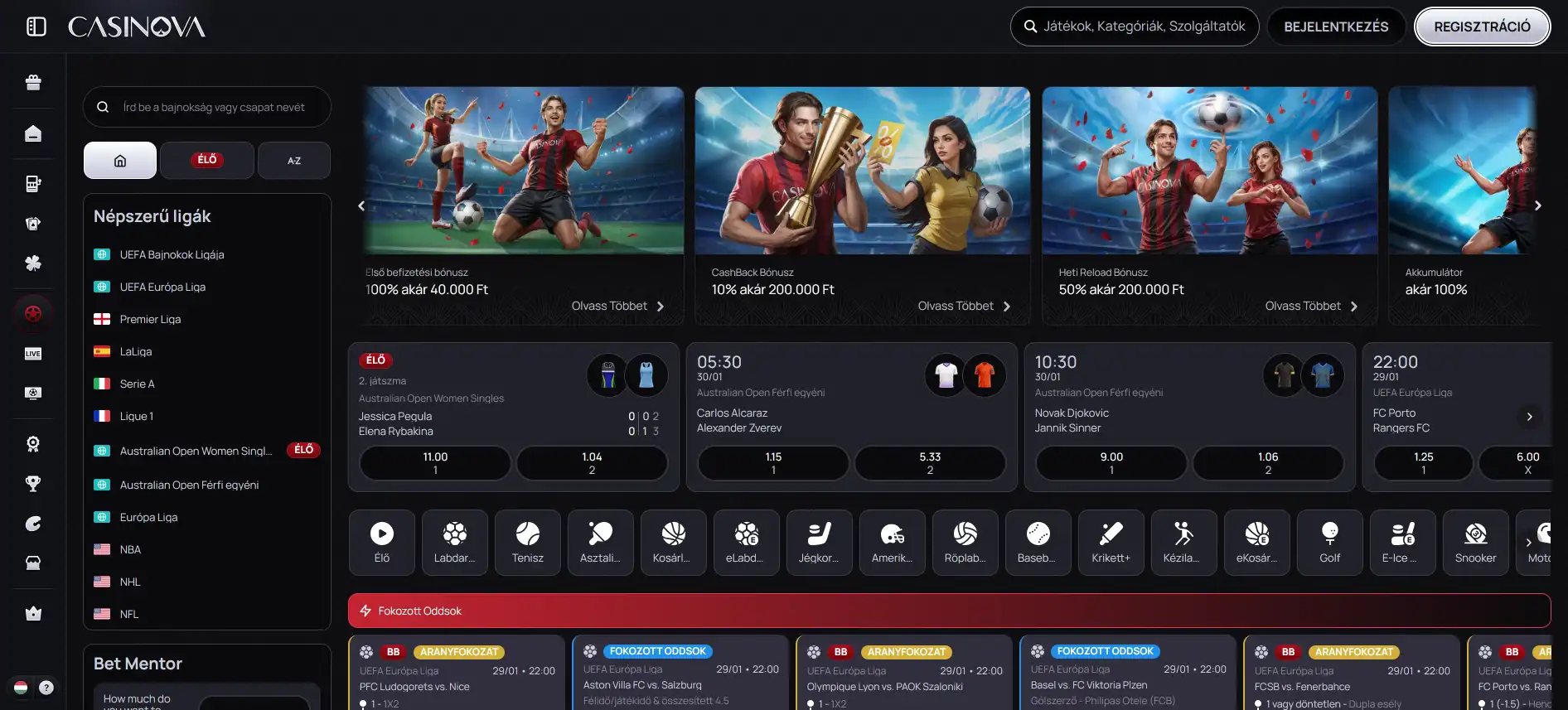The height and width of the screenshot is (710, 1568).
Task: Select the Golf sport tile
Action: [1330, 543]
